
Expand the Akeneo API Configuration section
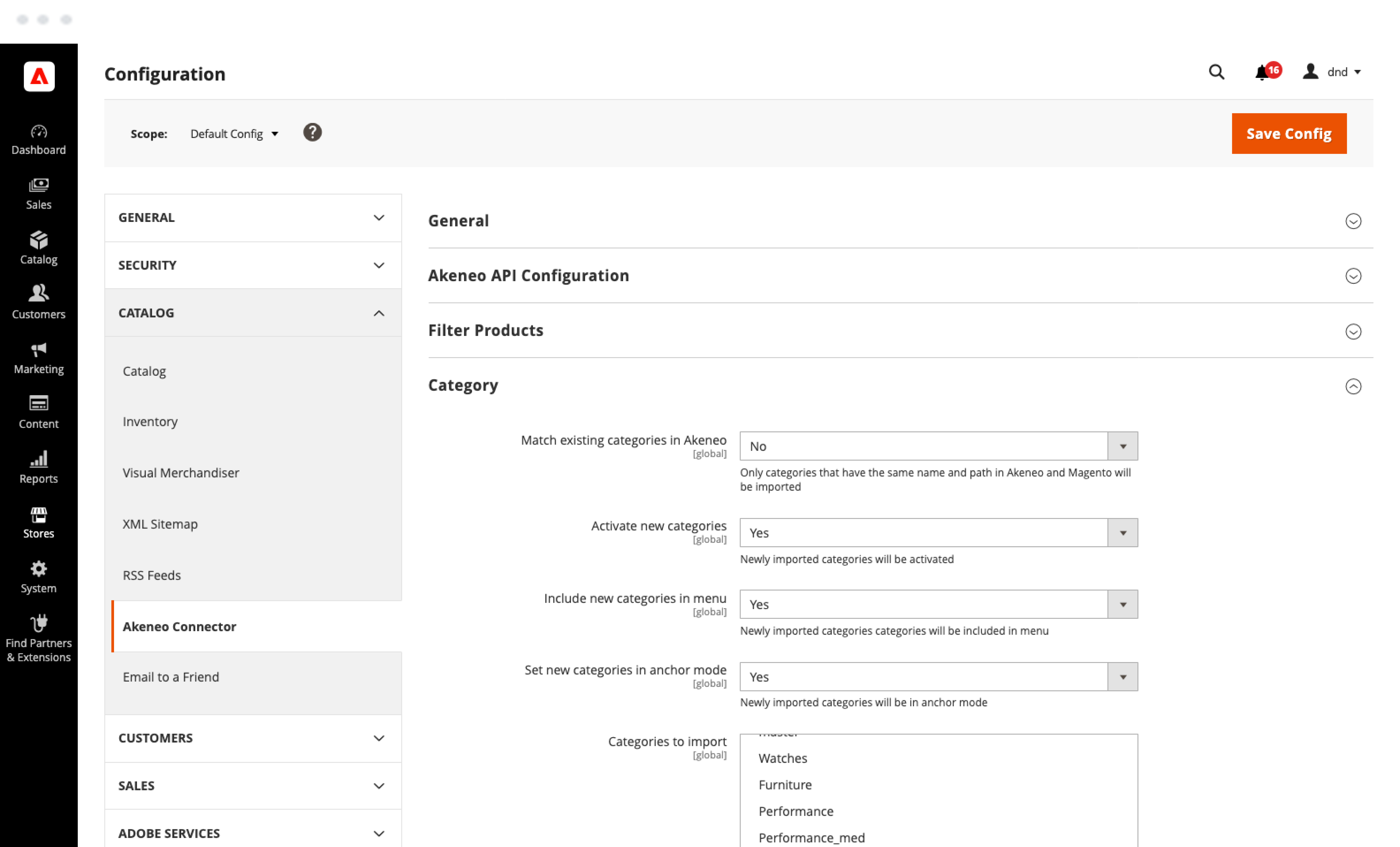[x=900, y=276]
